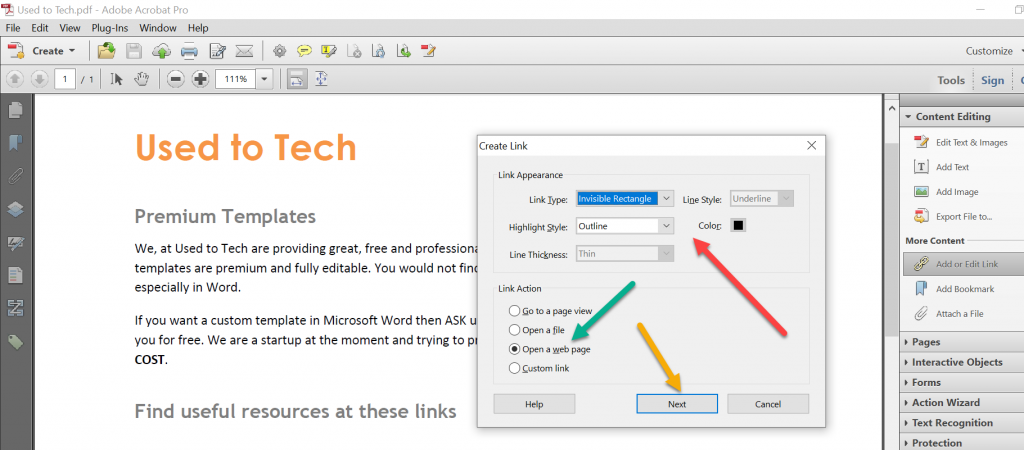Click the gear preferences icon

(x=280, y=50)
